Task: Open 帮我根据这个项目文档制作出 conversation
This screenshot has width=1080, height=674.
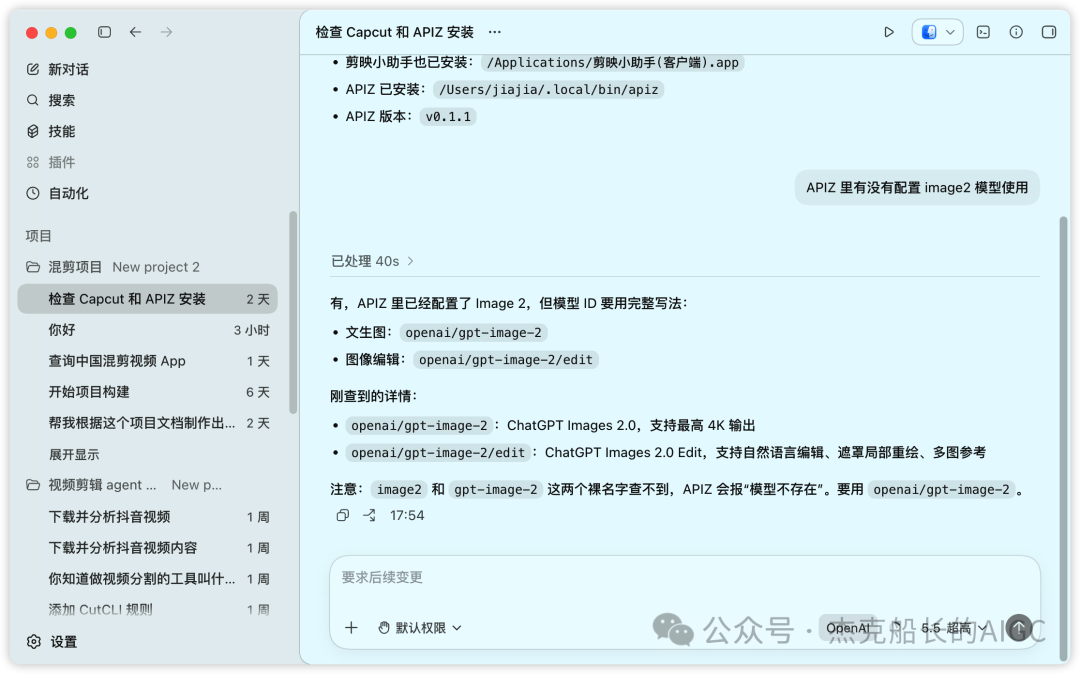Action: click(148, 423)
